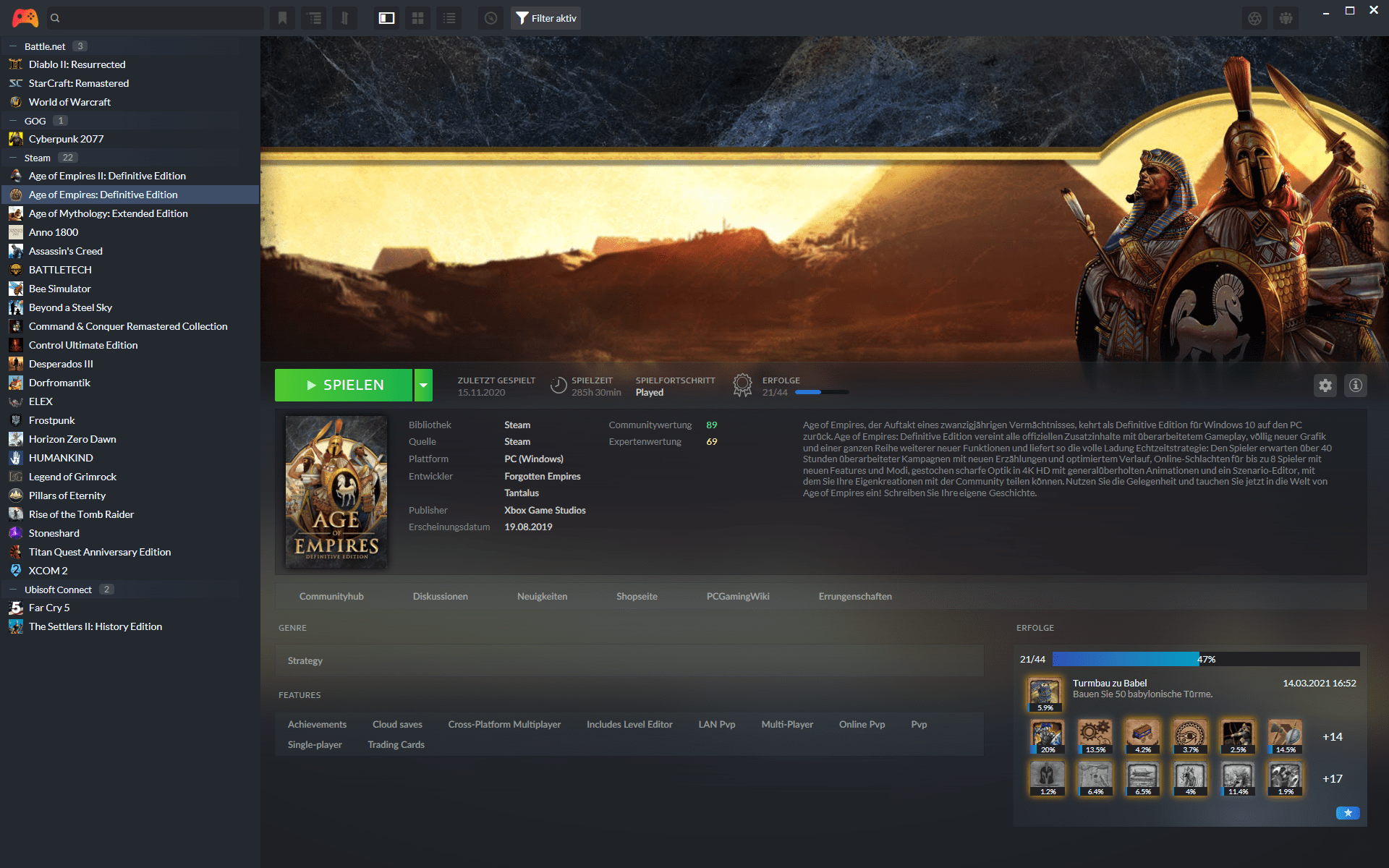Open the Errungenschaften link
1389x868 pixels.
(x=855, y=597)
